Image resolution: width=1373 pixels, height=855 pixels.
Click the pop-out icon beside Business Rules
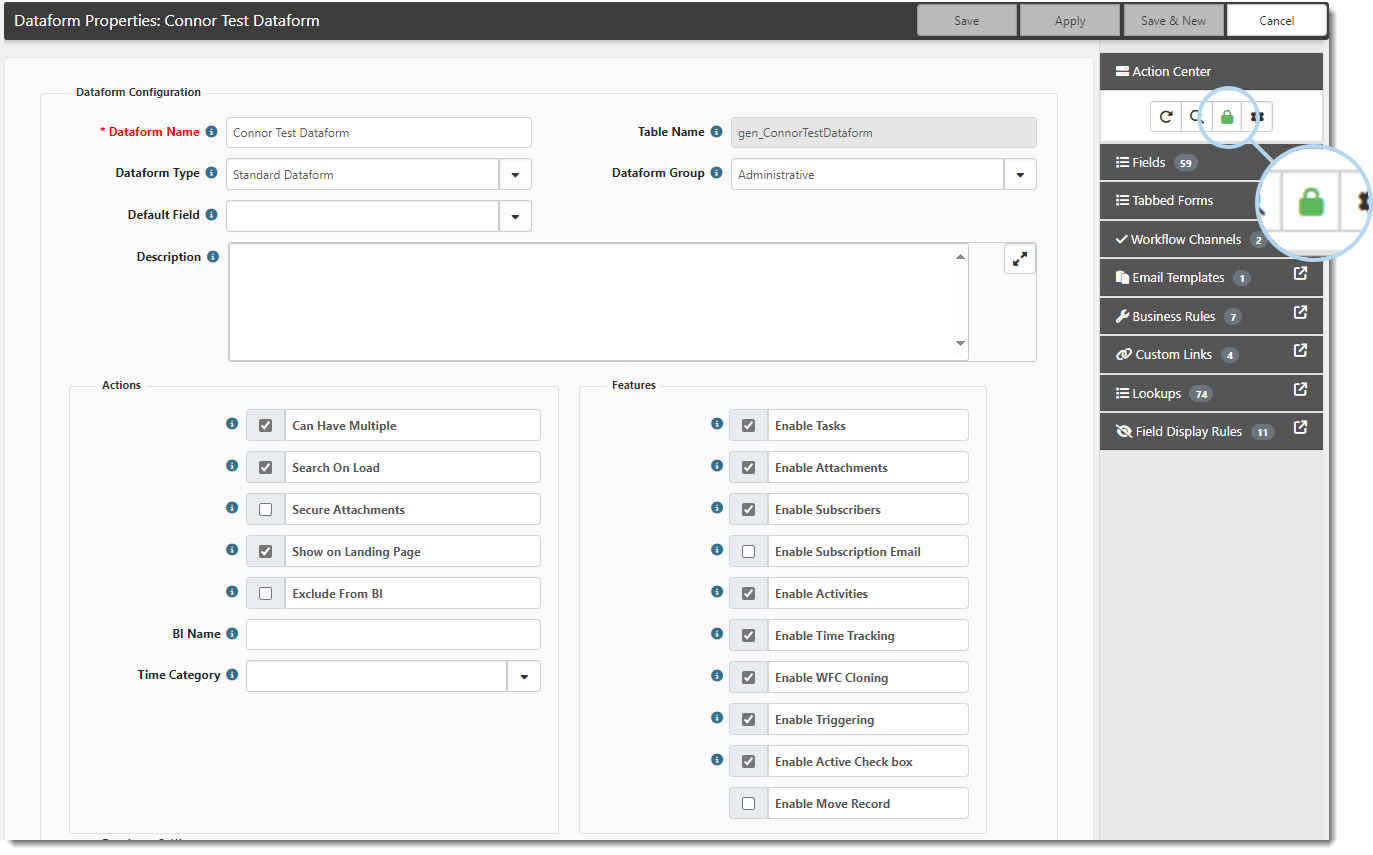click(x=1300, y=313)
